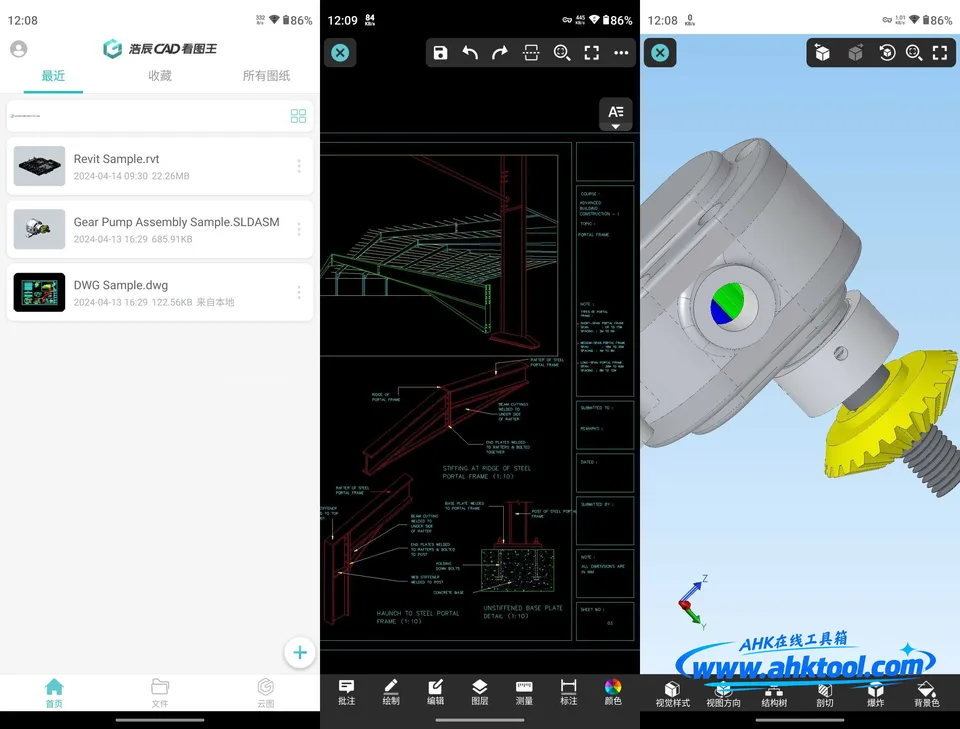Select the 测量 measure tool
This screenshot has width=960, height=729.
click(x=524, y=692)
